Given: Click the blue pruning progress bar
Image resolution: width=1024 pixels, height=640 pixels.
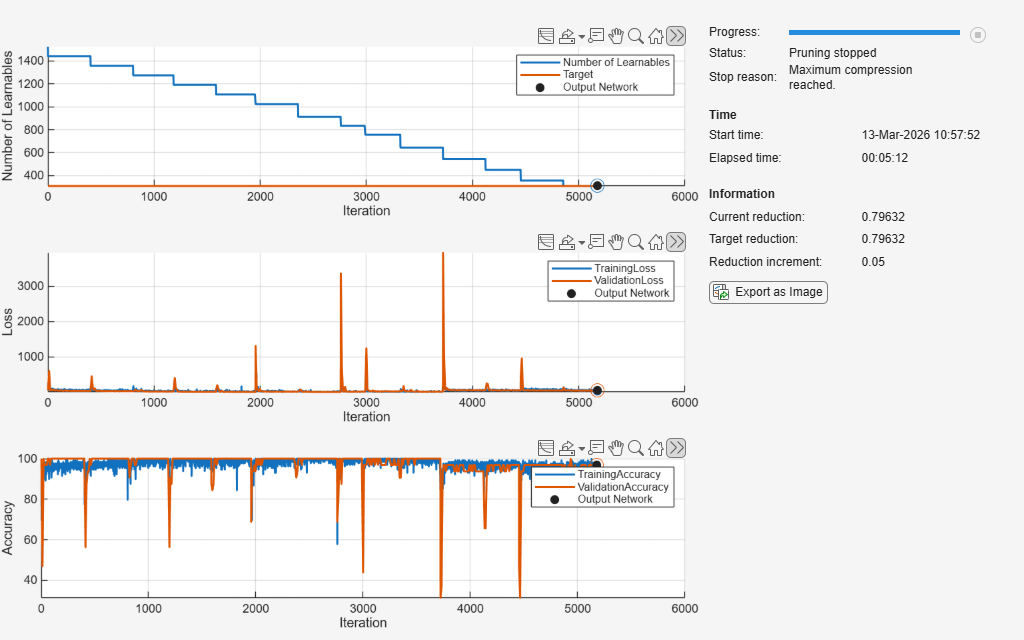Looking at the screenshot, I should pos(874,32).
